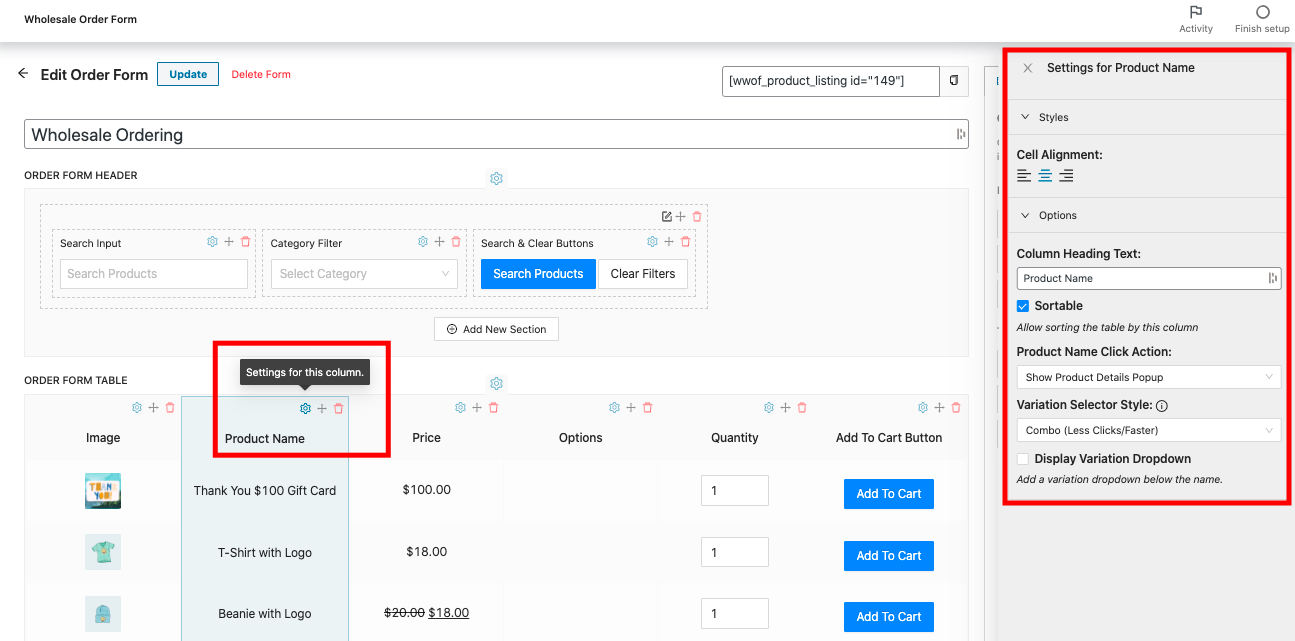1295x641 pixels.
Task: Click the back arrow beside Edit Order Form
Action: [23, 74]
